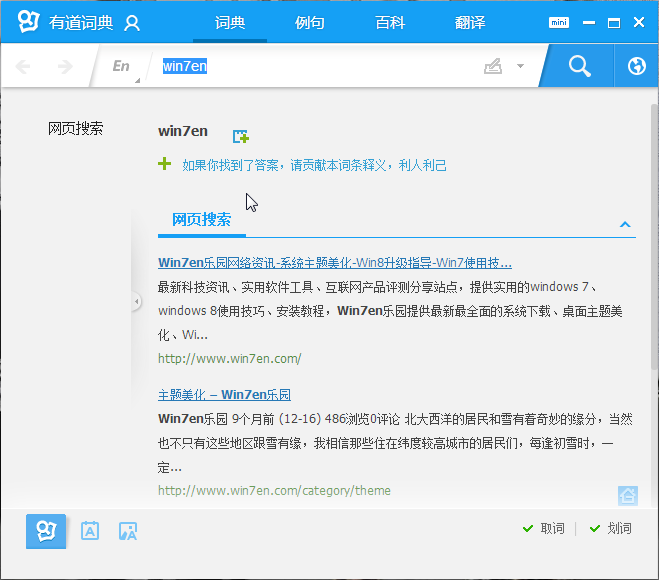Click the win7en search input field
This screenshot has width=659, height=580.
click(315, 66)
